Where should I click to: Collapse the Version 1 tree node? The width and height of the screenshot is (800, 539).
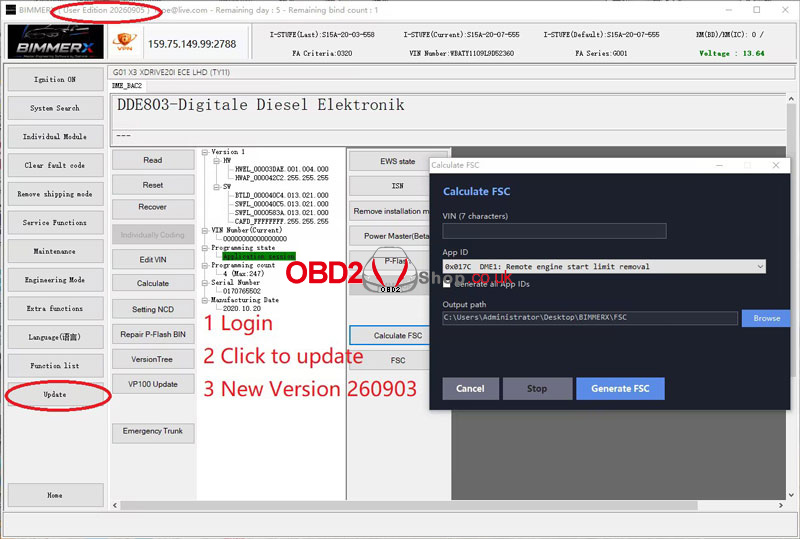point(205,152)
